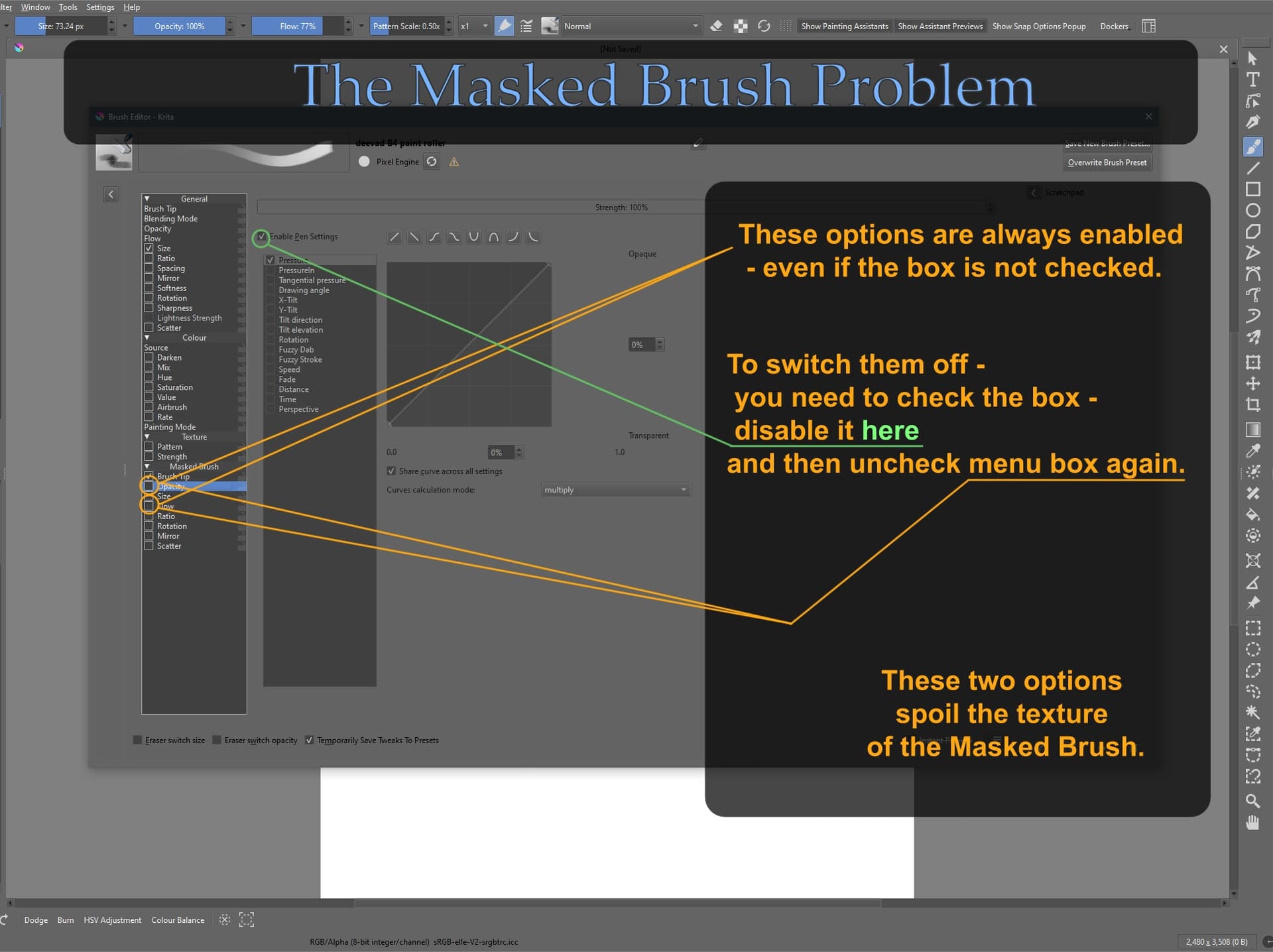Image resolution: width=1273 pixels, height=952 pixels.
Task: Open the Normal blending mode dropdown
Action: pyautogui.click(x=631, y=26)
